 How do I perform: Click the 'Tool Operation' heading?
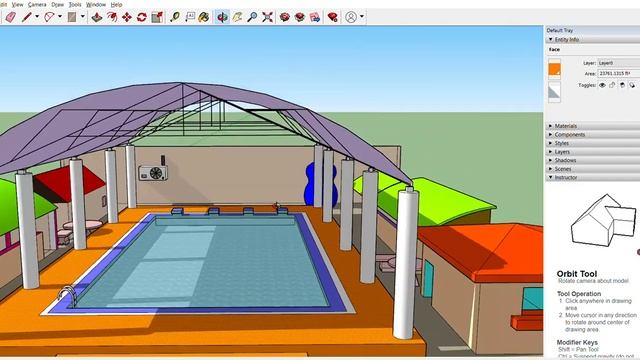[579, 294]
